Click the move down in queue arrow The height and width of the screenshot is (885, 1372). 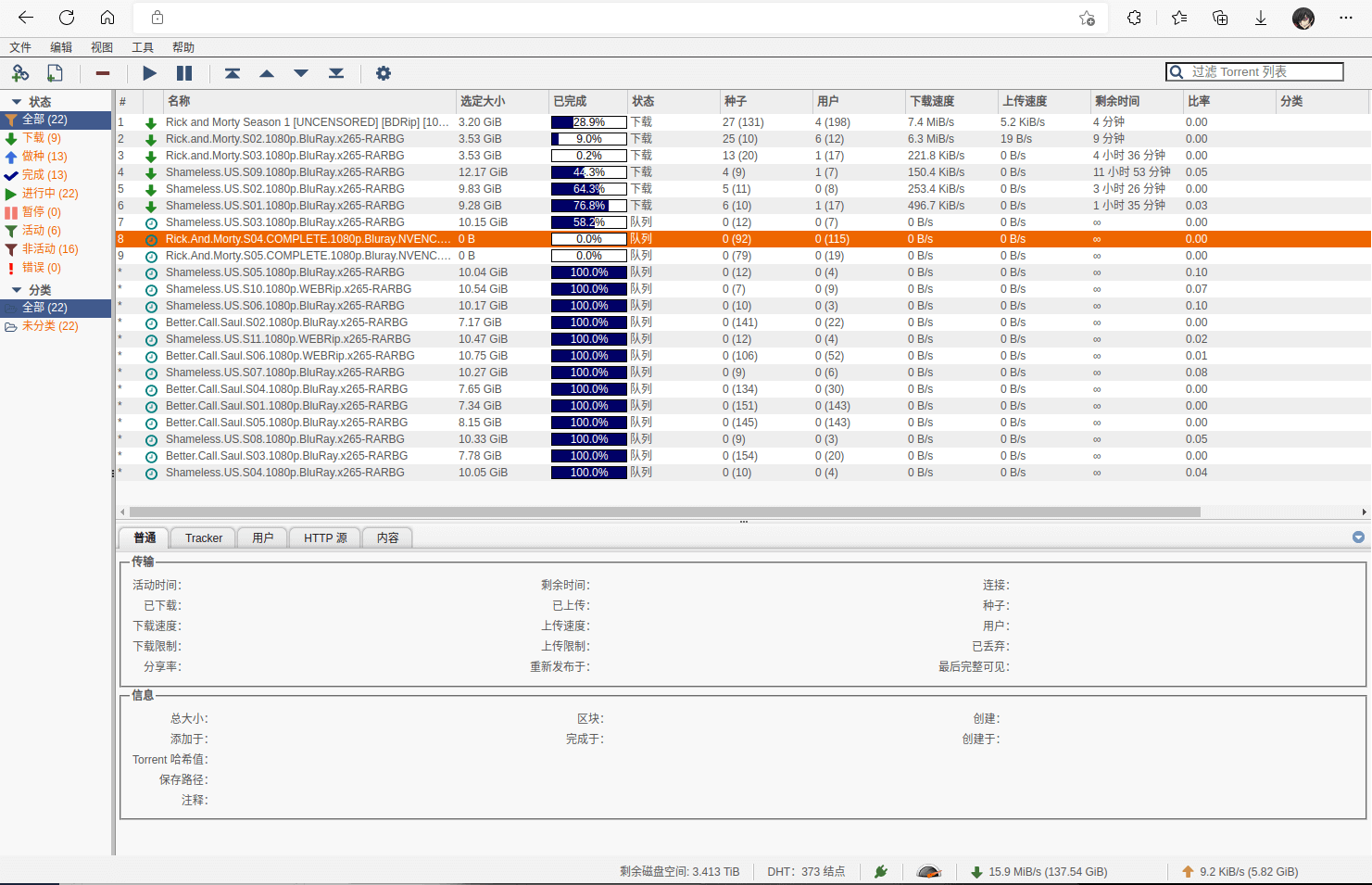(x=301, y=73)
